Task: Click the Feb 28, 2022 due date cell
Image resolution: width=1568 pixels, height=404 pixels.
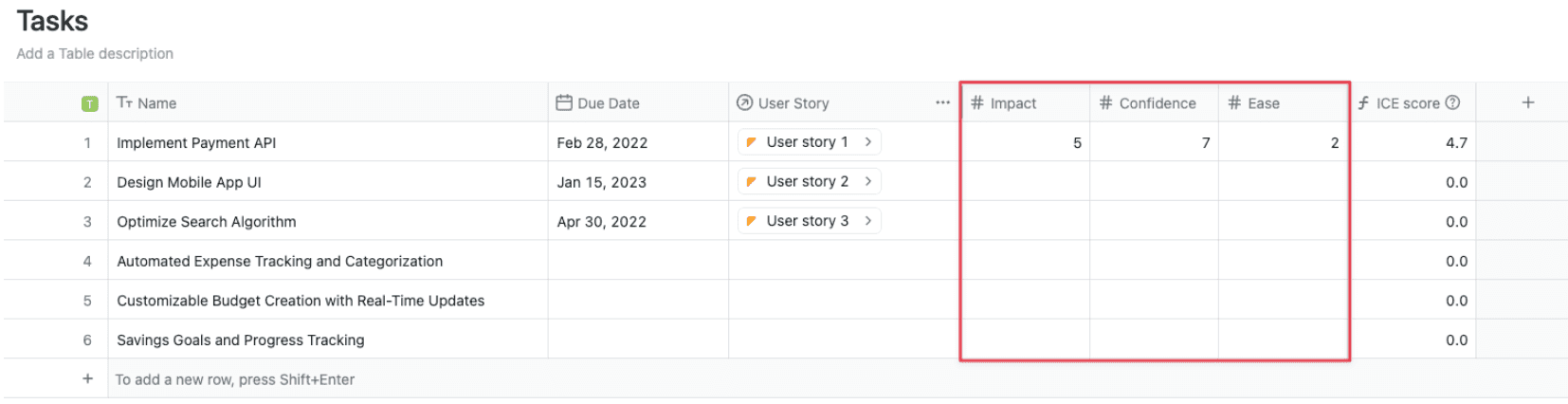Action: click(602, 143)
